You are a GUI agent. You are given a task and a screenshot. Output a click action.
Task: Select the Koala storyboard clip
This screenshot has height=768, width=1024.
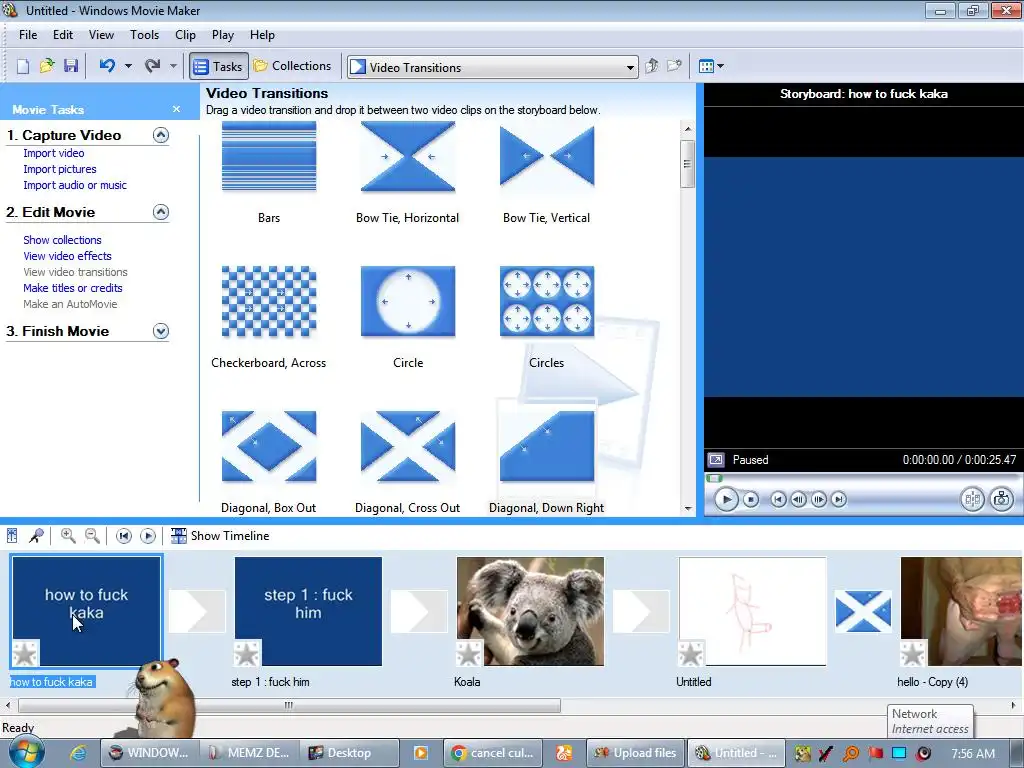pyautogui.click(x=530, y=611)
